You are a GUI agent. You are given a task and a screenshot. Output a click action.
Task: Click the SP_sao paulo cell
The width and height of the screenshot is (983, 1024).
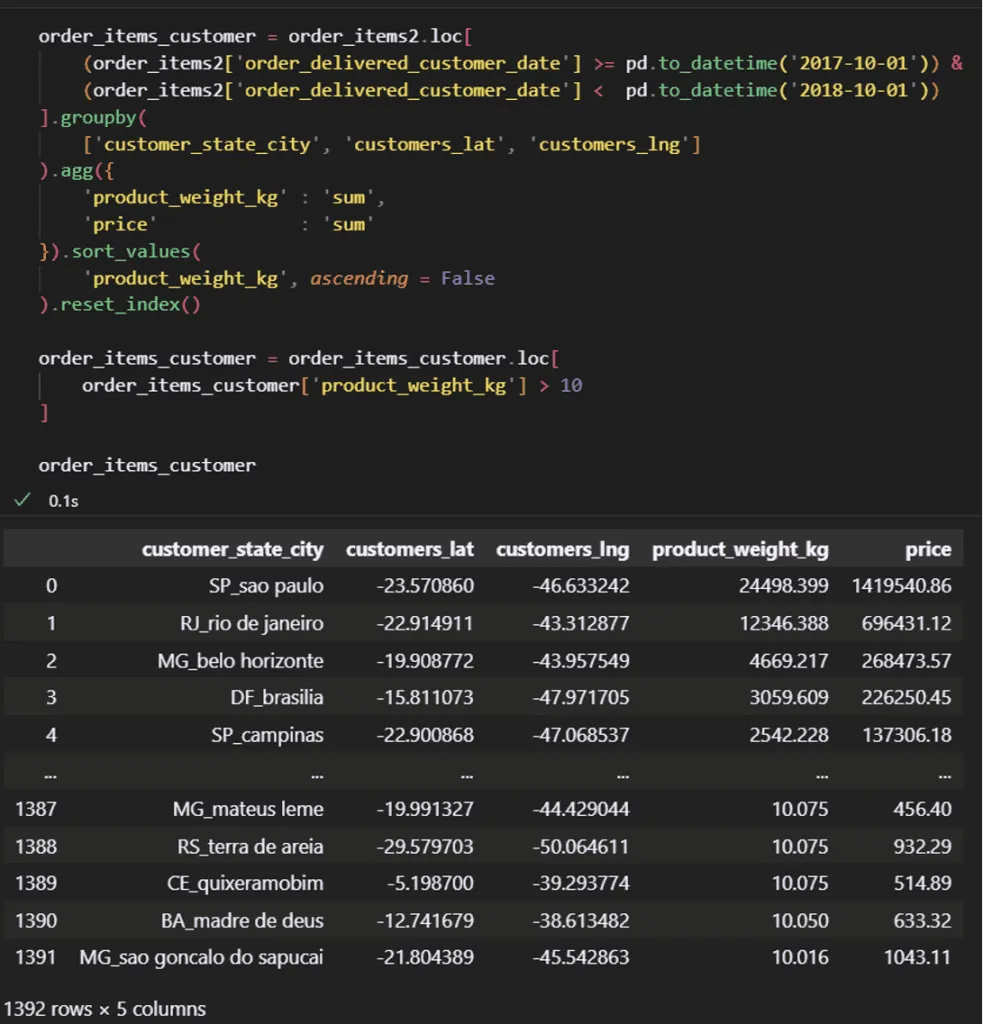(266, 586)
